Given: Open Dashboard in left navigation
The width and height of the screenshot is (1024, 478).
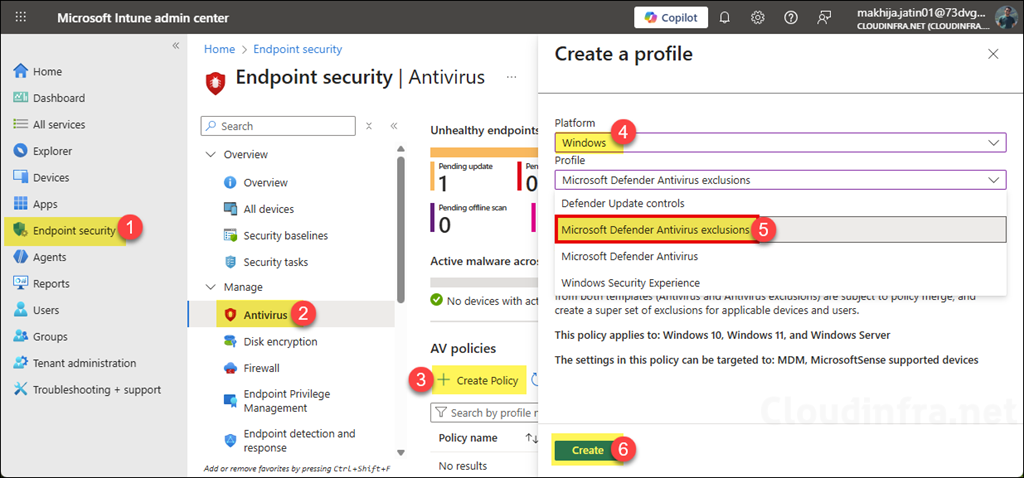Looking at the screenshot, I should [x=59, y=98].
